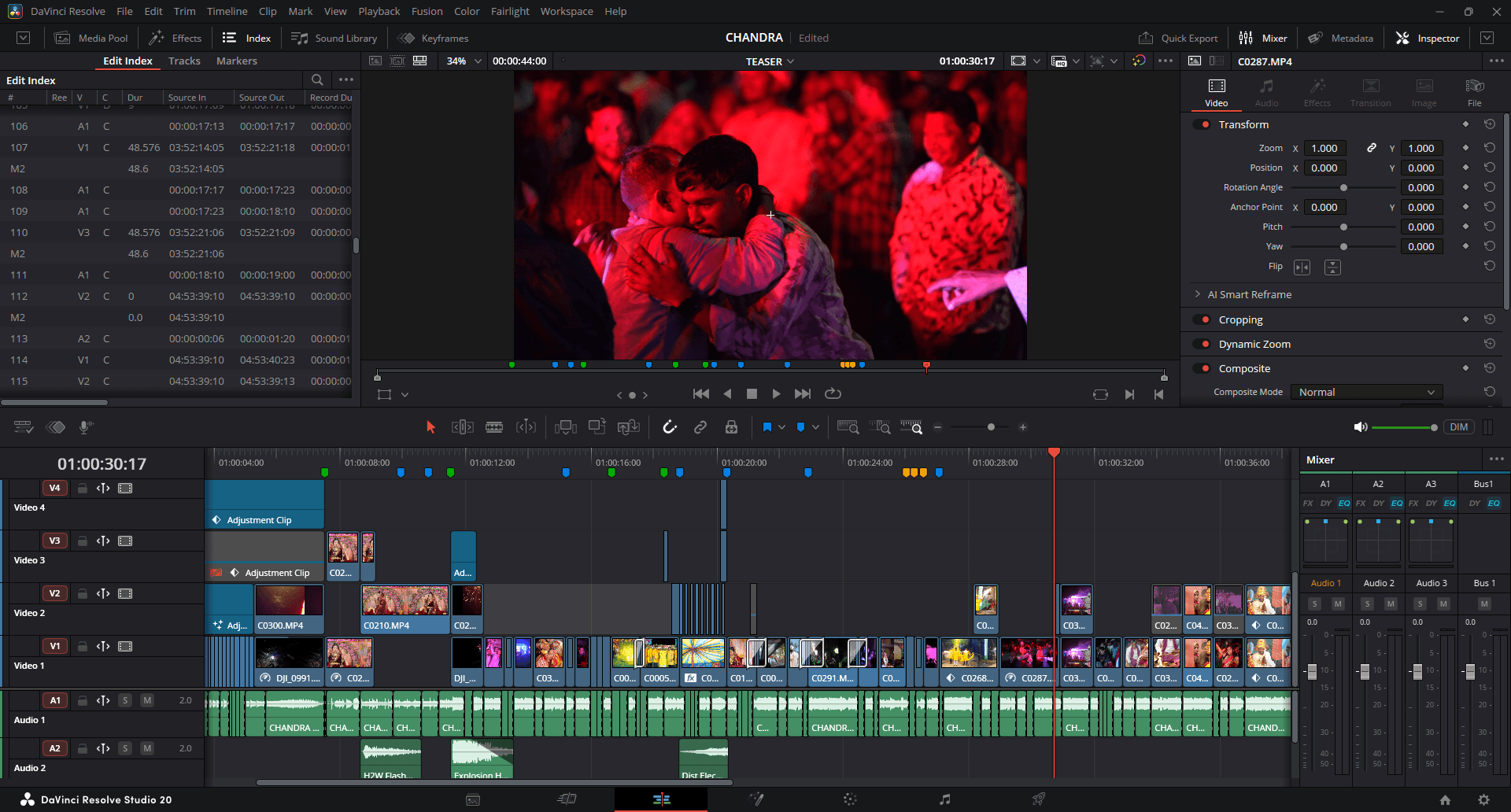
Task: Select the Blade Edit Mode tool
Action: coord(494,427)
